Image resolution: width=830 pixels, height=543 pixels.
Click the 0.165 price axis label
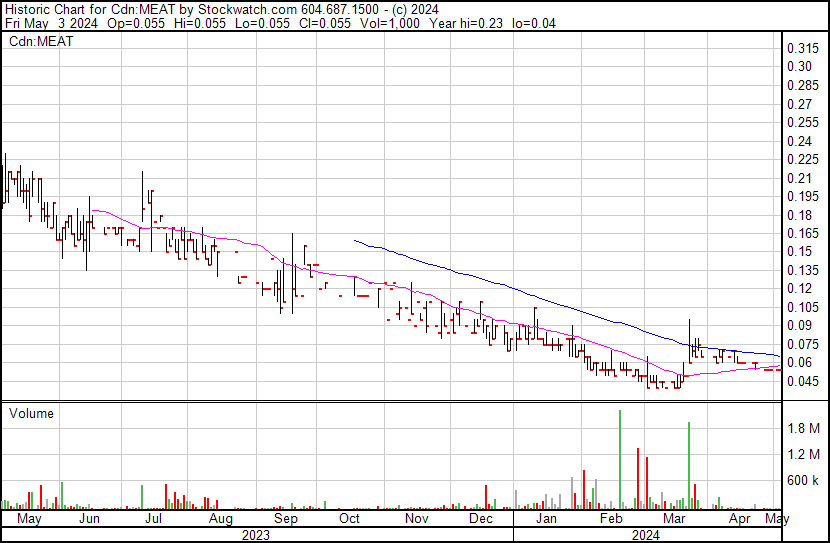(x=803, y=233)
